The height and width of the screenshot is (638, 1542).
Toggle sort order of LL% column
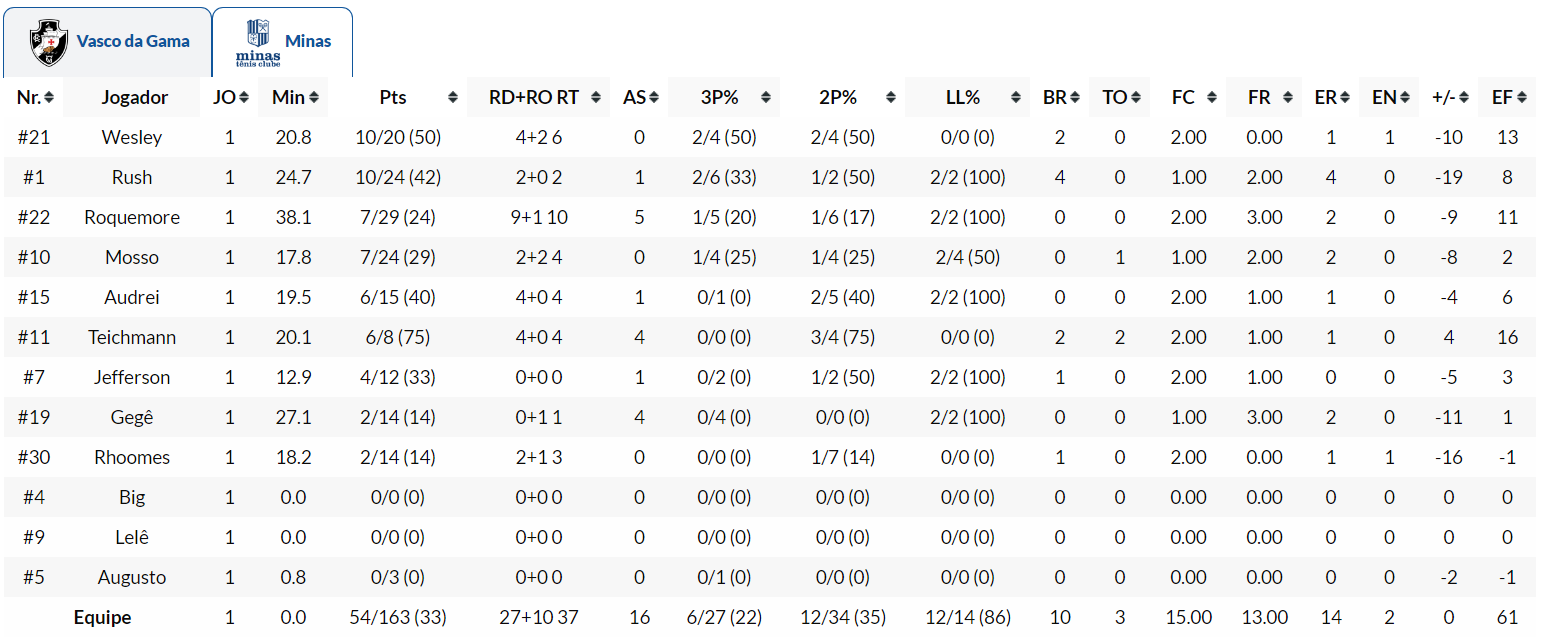point(1017,98)
